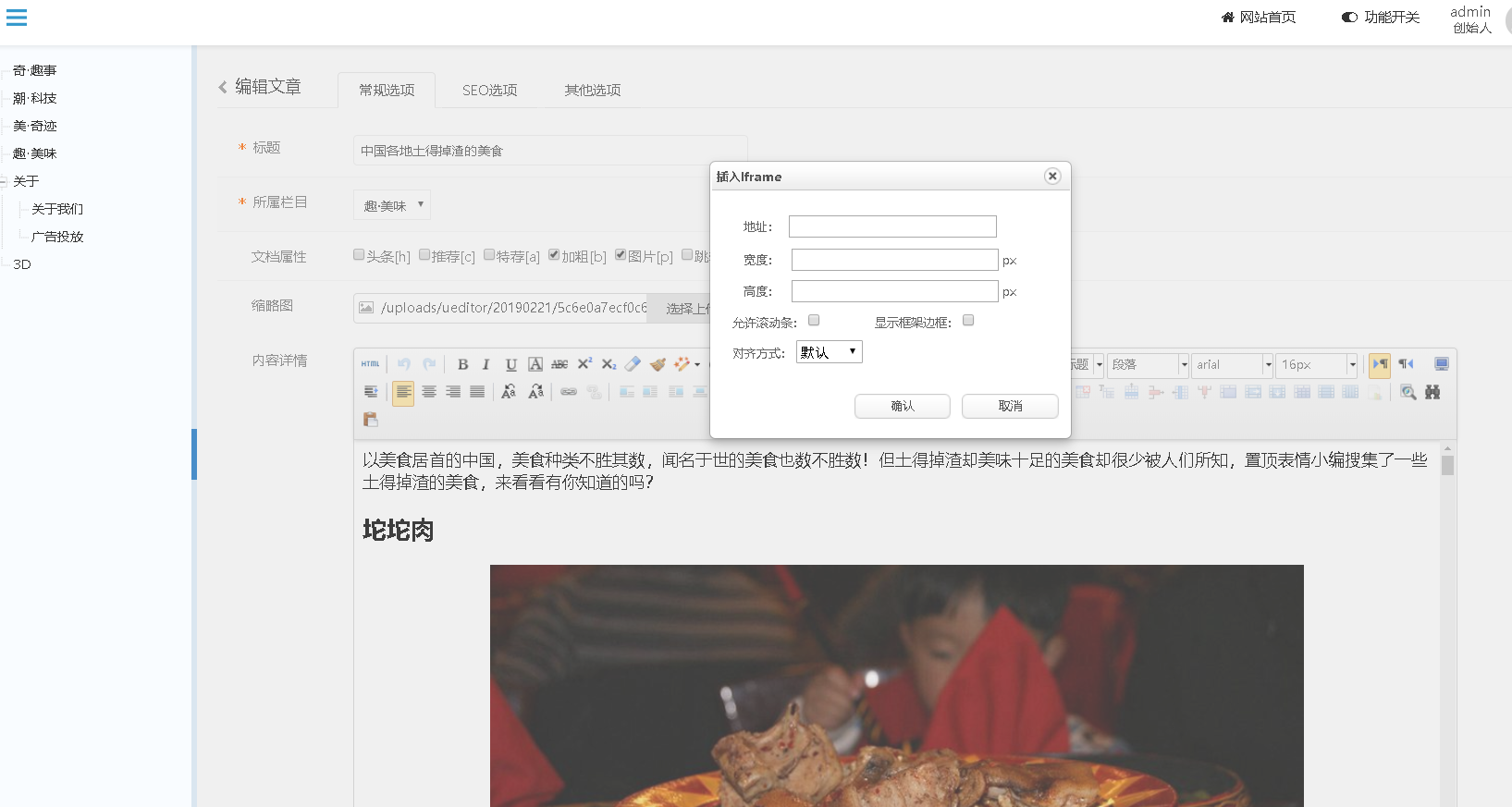Set right-to-left text direction

pos(1406,364)
